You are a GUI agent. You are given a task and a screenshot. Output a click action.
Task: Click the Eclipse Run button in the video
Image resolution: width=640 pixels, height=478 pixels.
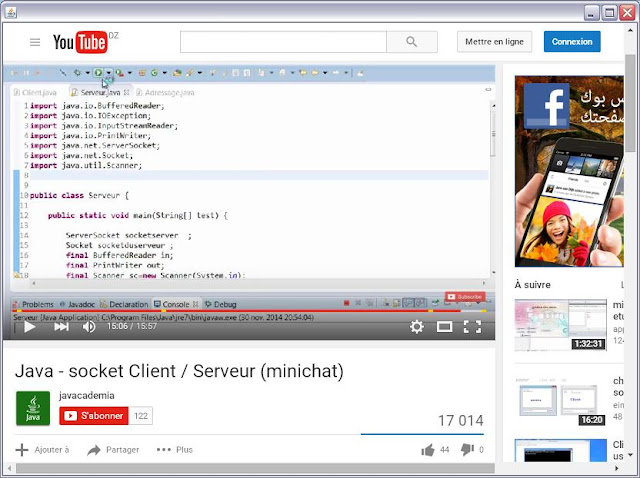(x=98, y=73)
